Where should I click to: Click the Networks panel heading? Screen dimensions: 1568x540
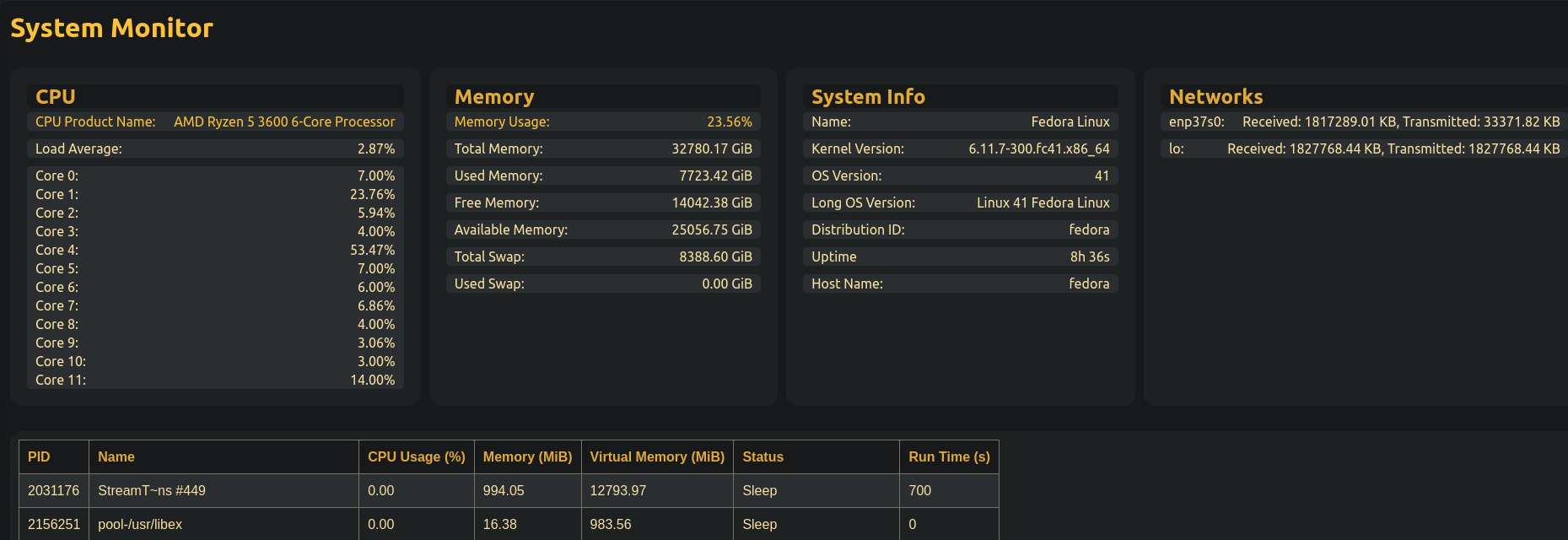(1364, 96)
